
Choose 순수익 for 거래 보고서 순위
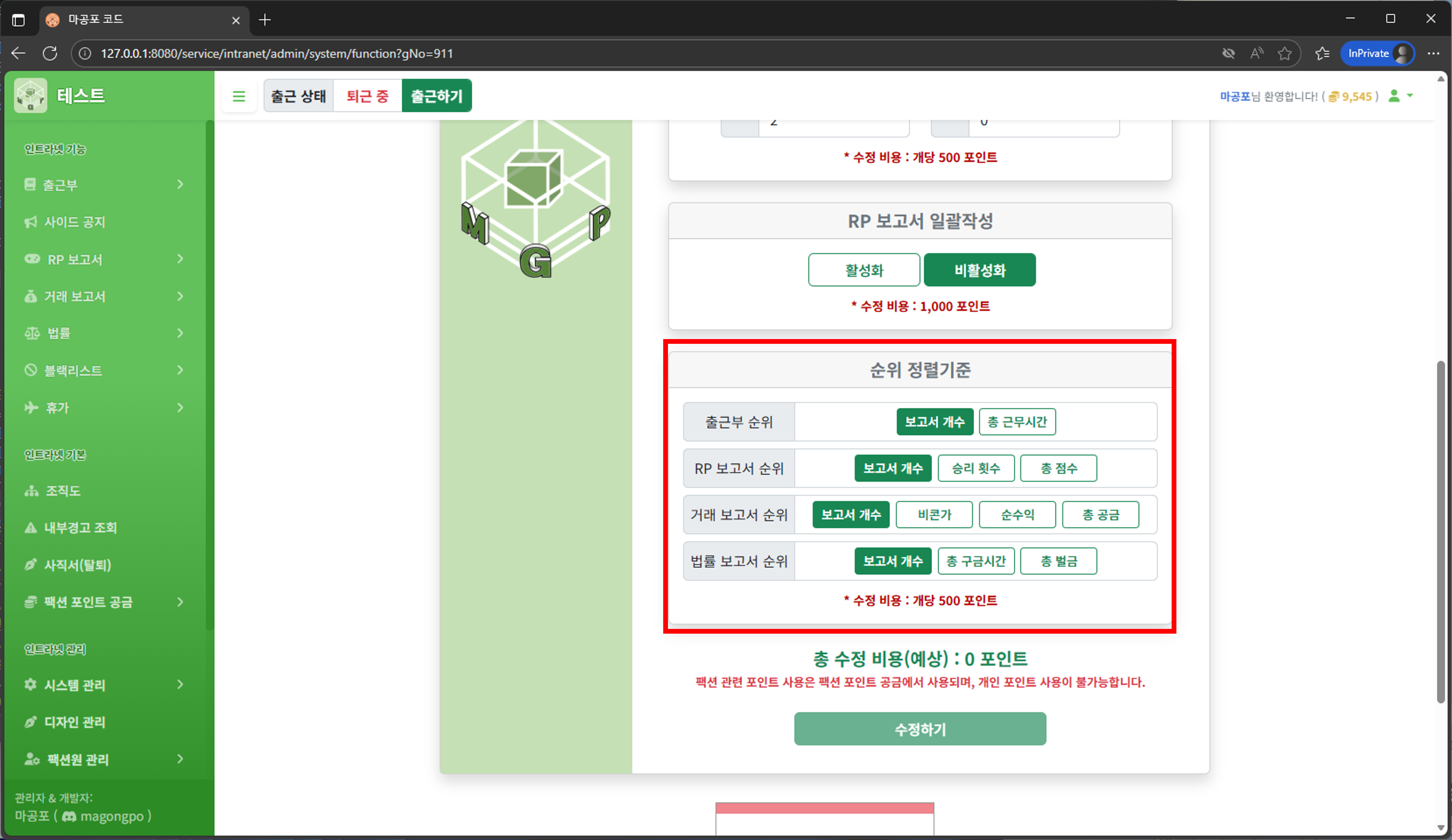pyautogui.click(x=1017, y=515)
